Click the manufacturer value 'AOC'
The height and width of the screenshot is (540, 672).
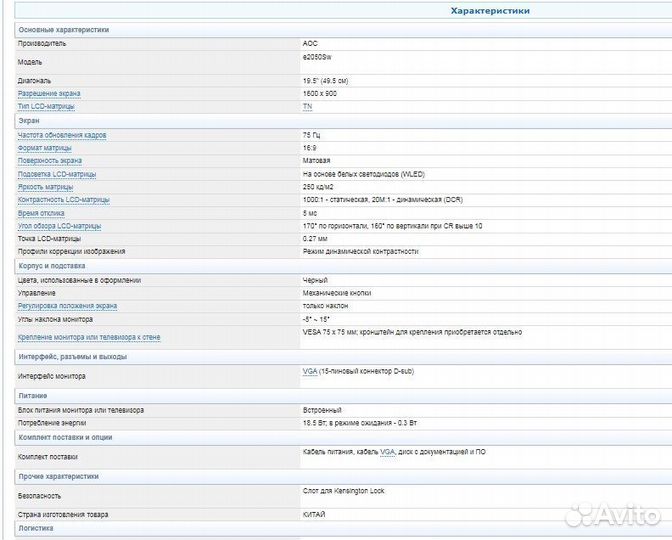[310, 43]
